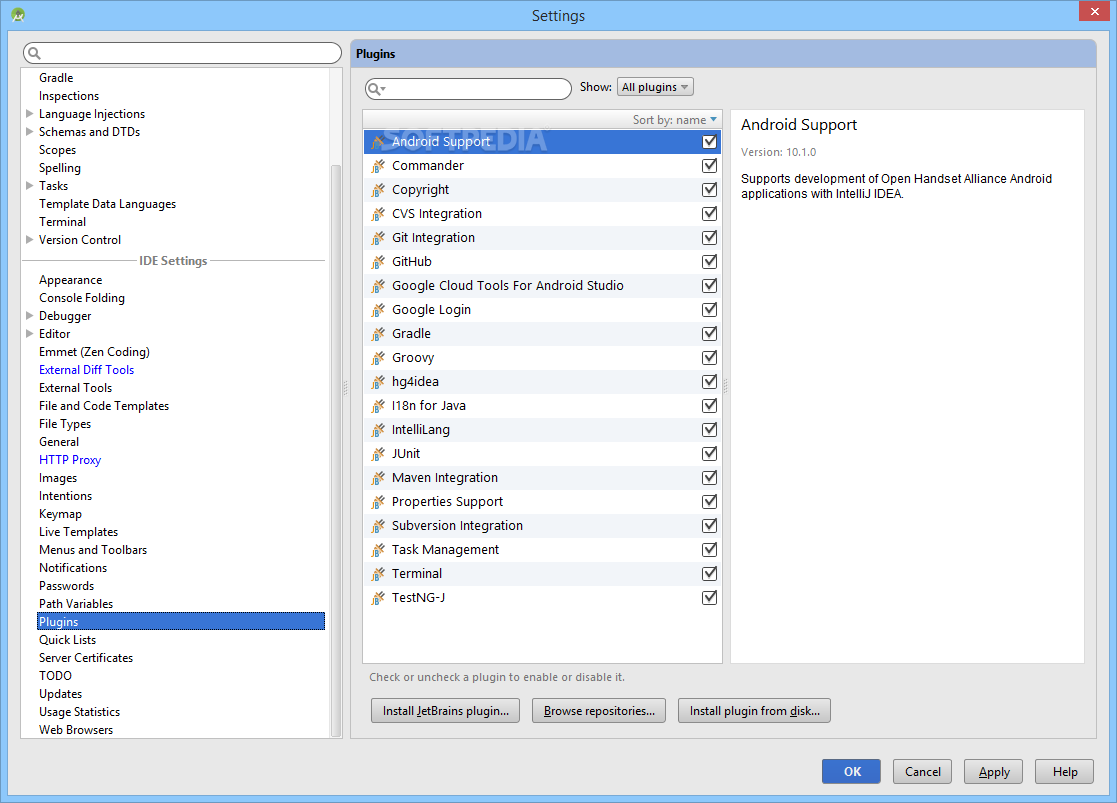This screenshot has height=803, width=1117.
Task: Expand the Language Injections tree node
Action: [29, 113]
